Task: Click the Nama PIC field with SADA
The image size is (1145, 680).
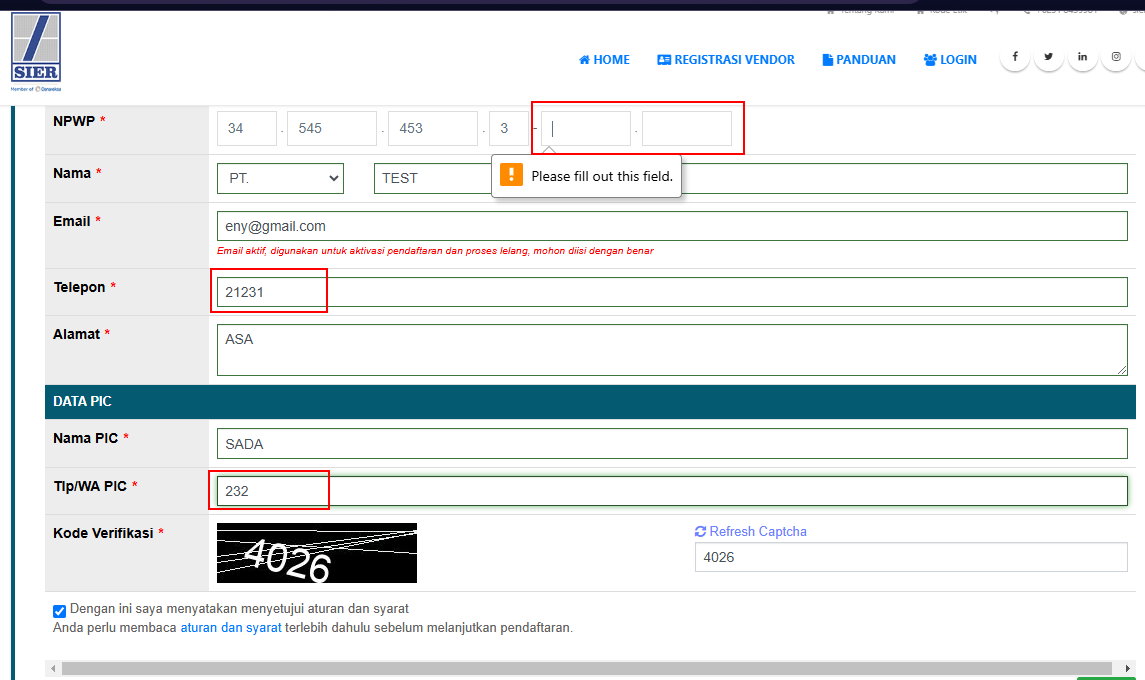Action: point(672,444)
